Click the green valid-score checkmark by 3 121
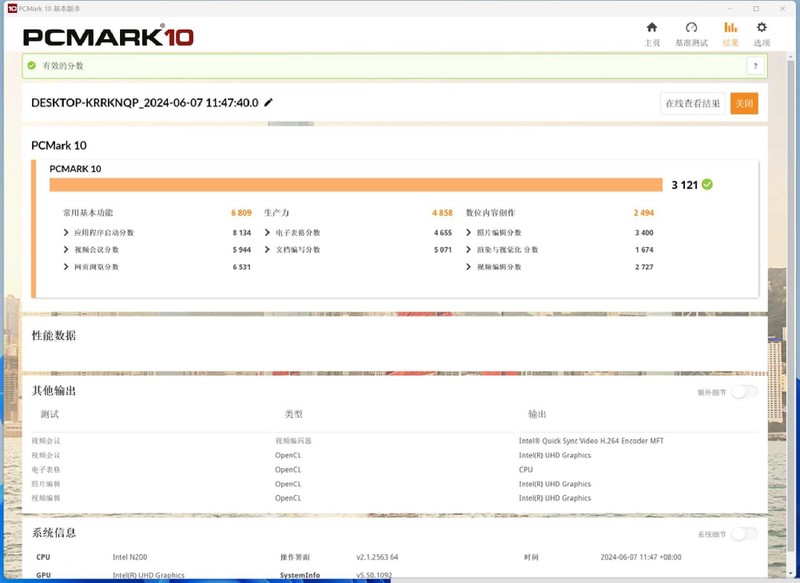This screenshot has width=800, height=583. 707,184
